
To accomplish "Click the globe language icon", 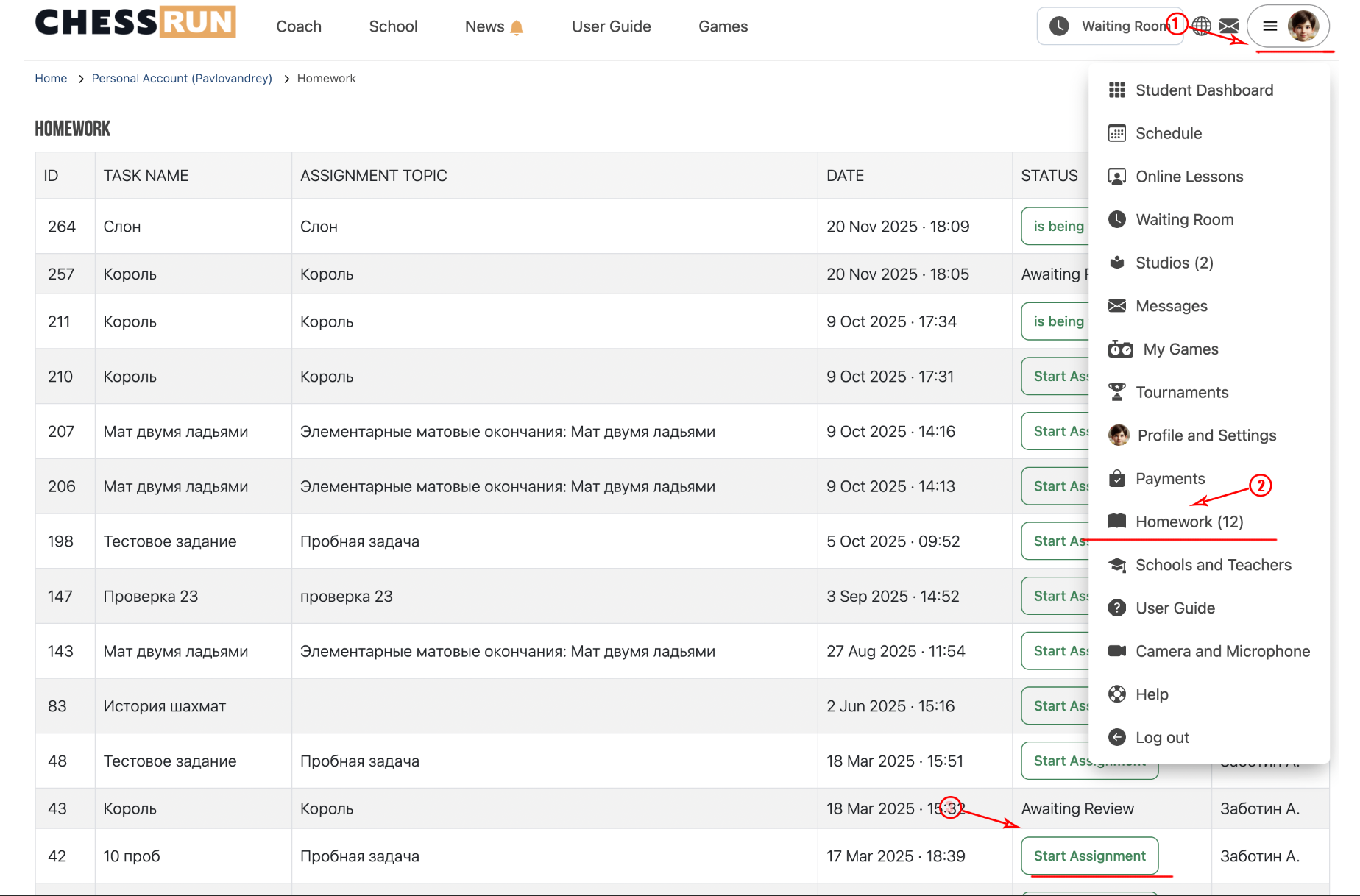I will pos(1202,26).
